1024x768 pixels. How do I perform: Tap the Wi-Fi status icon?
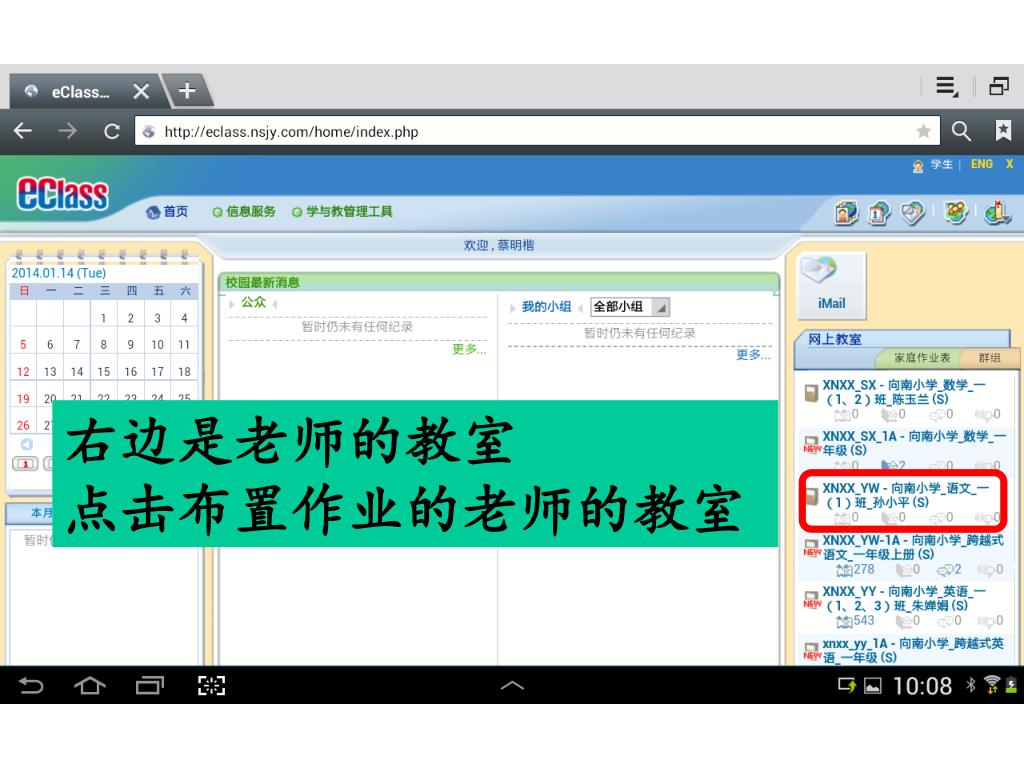click(x=992, y=684)
